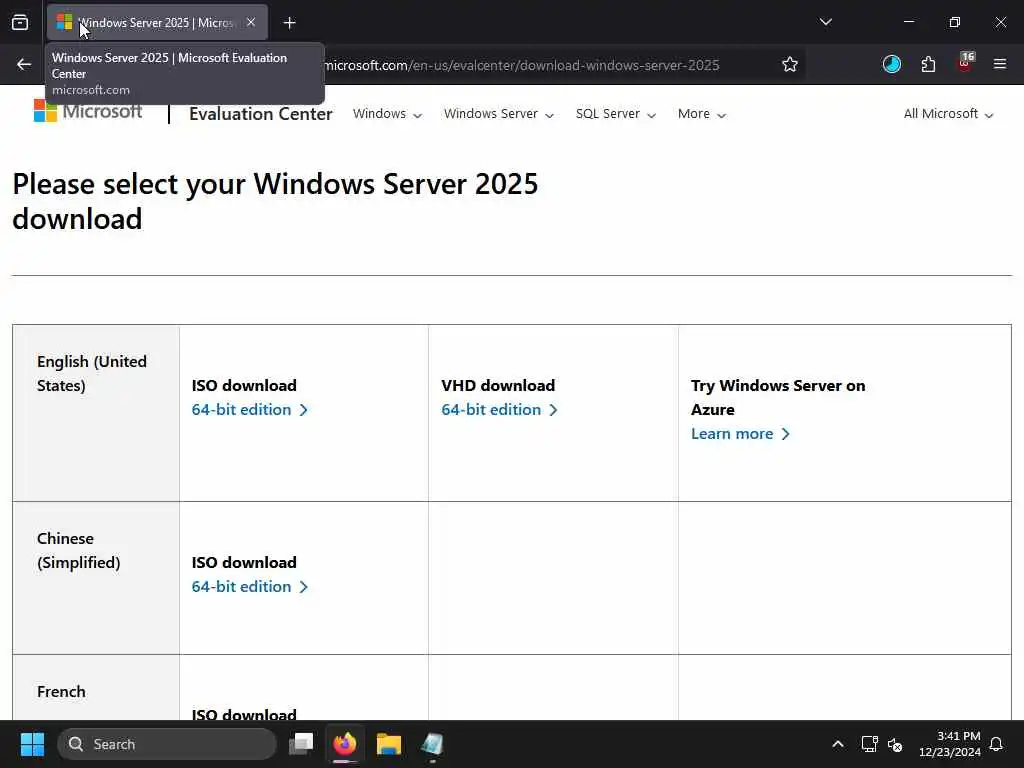Open Firefox from the taskbar
Image resolution: width=1024 pixels, height=768 pixels.
(345, 744)
